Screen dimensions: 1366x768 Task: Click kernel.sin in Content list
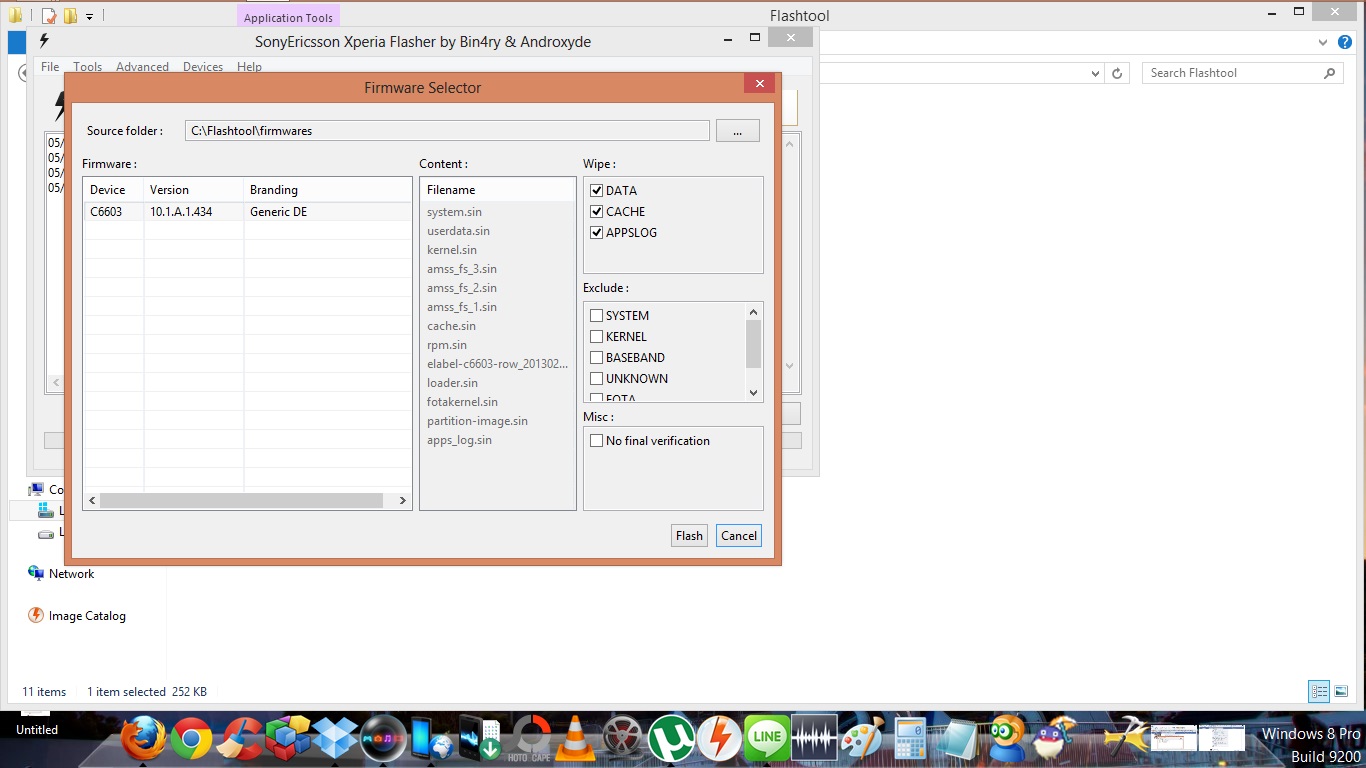click(x=452, y=250)
